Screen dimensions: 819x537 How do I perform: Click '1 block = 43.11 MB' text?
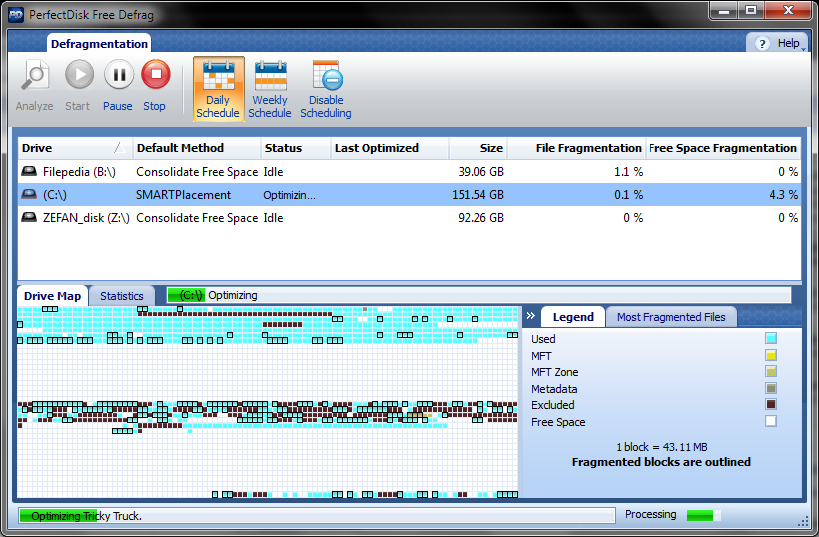point(662,447)
